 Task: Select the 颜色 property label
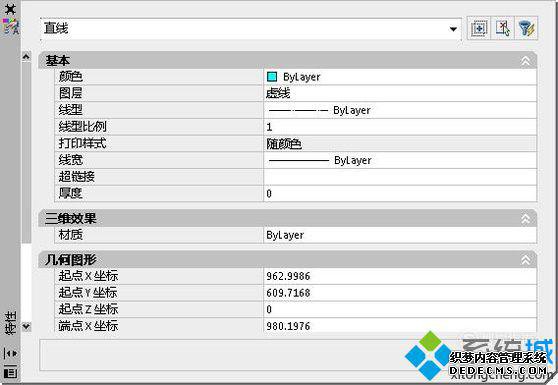point(70,77)
